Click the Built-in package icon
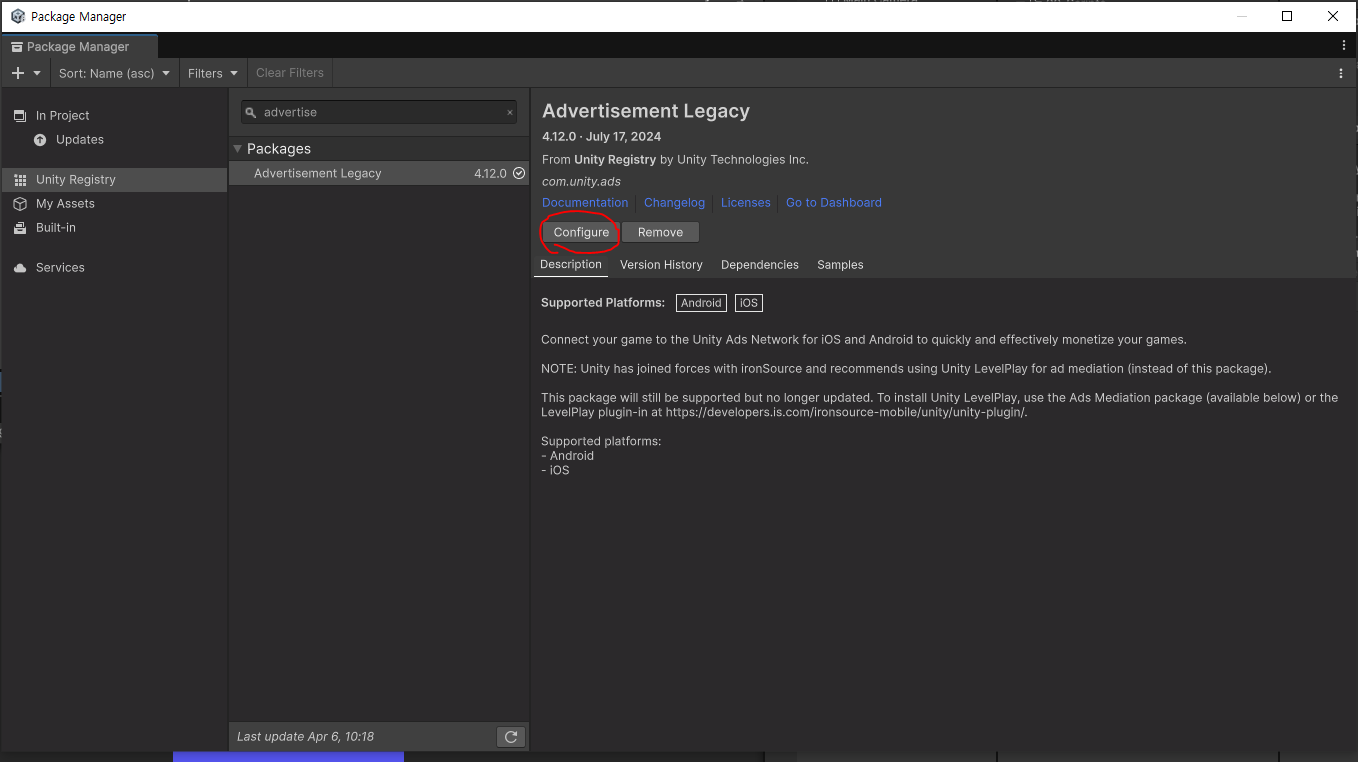The width and height of the screenshot is (1358, 762). click(x=19, y=228)
